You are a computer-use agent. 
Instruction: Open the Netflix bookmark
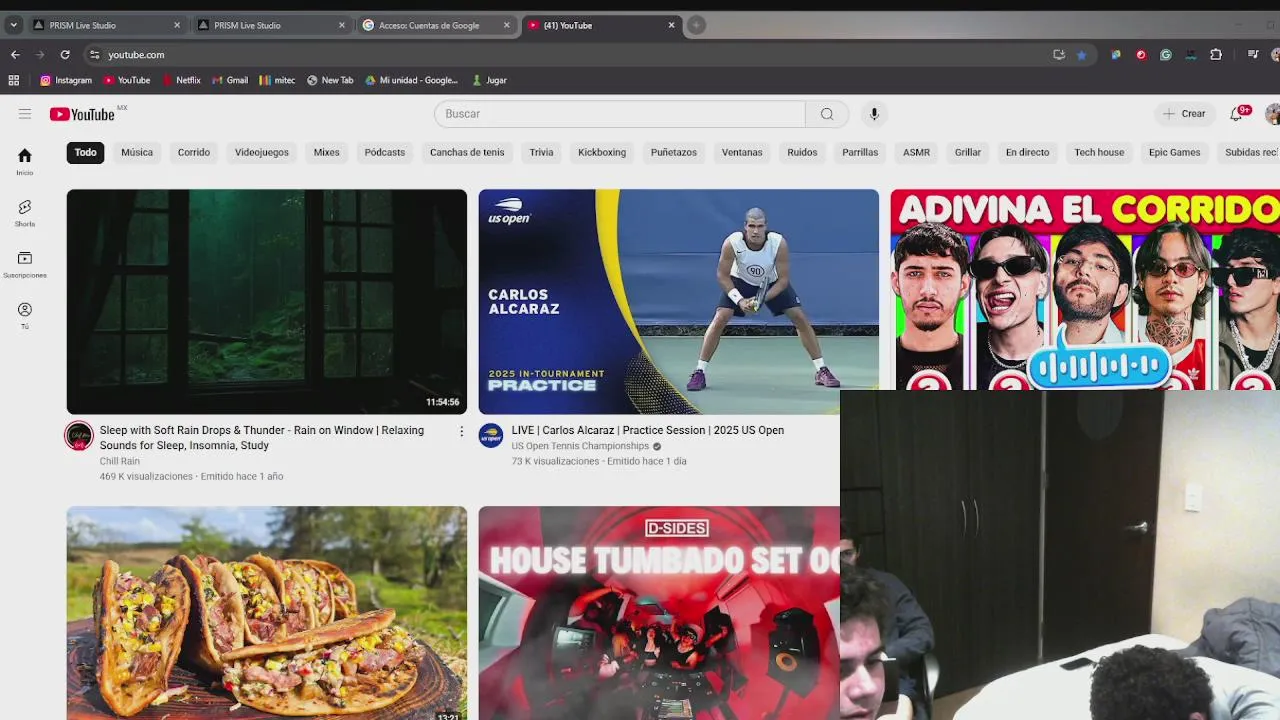coord(181,80)
